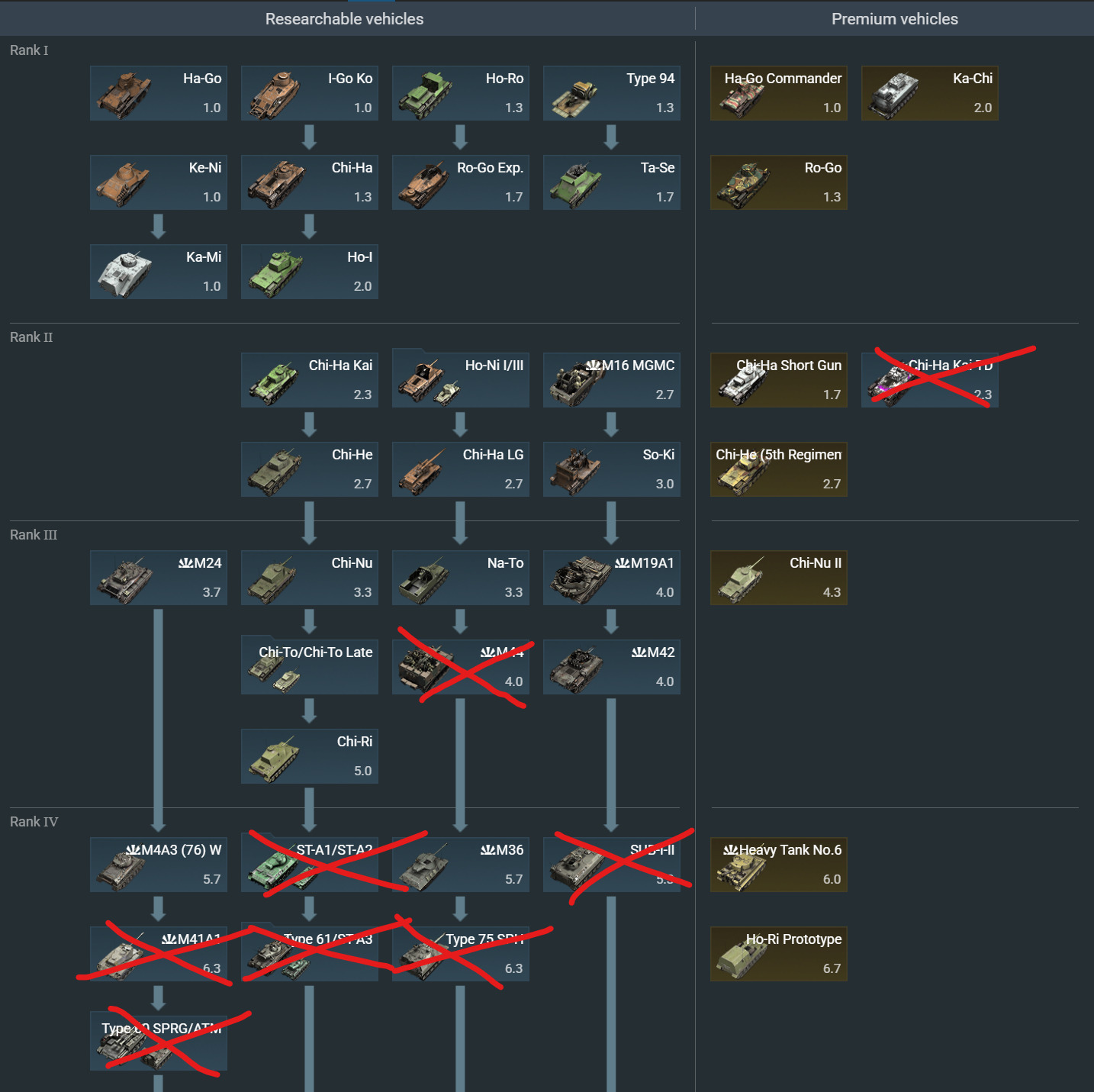
Task: Open the Ho-Ro vehicle card
Action: click(x=461, y=93)
